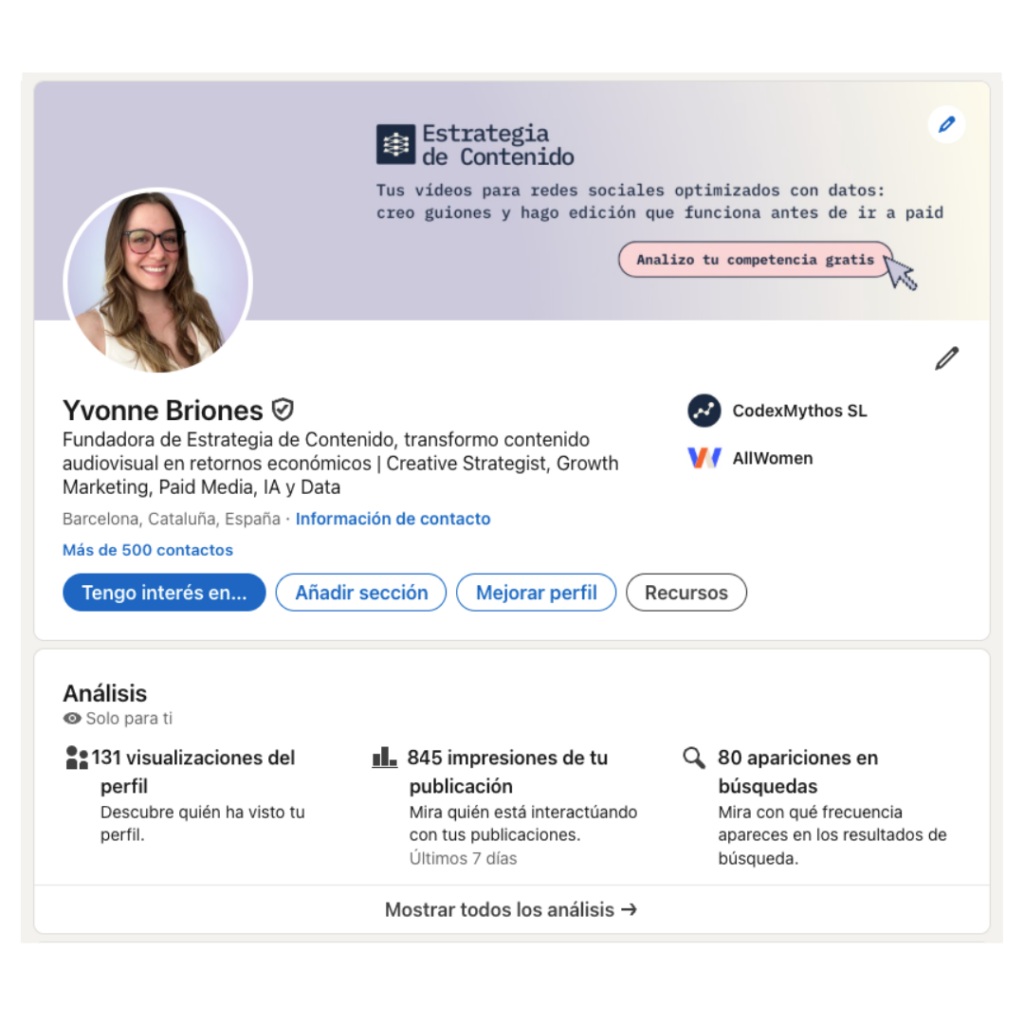Click the profile views people icon

tap(76, 758)
